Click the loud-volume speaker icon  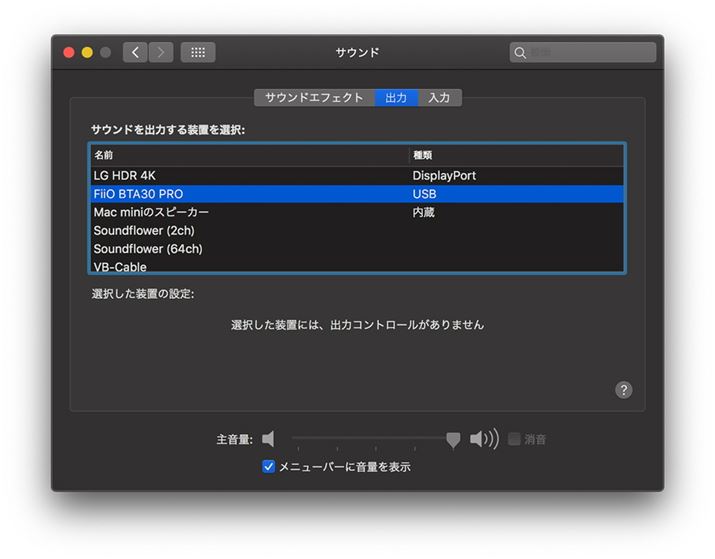484,439
